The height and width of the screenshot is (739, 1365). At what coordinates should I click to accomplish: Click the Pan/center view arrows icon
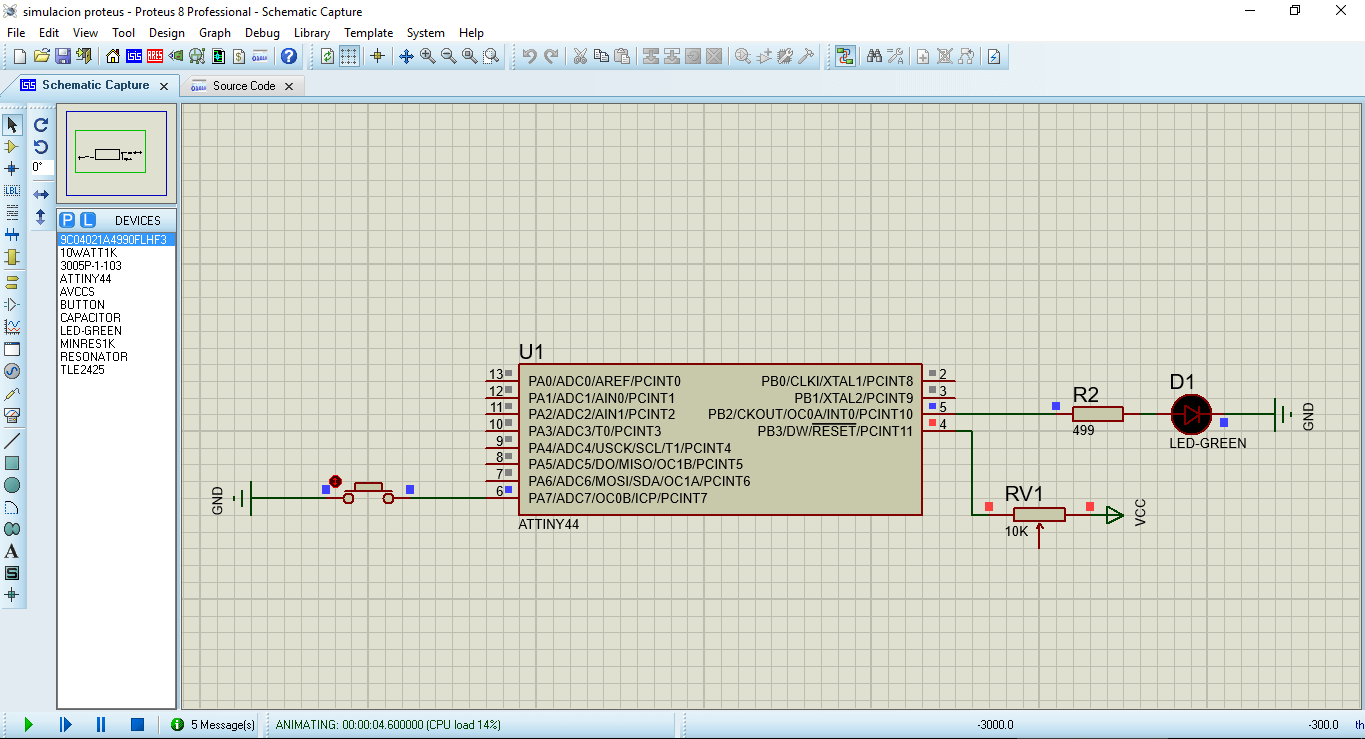click(x=406, y=56)
